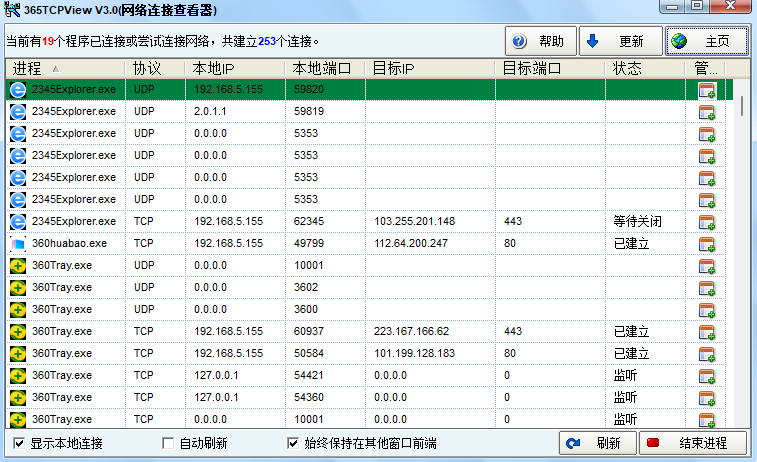757x462 pixels.
Task: Sort by 本地IP column header
Action: tap(235, 69)
